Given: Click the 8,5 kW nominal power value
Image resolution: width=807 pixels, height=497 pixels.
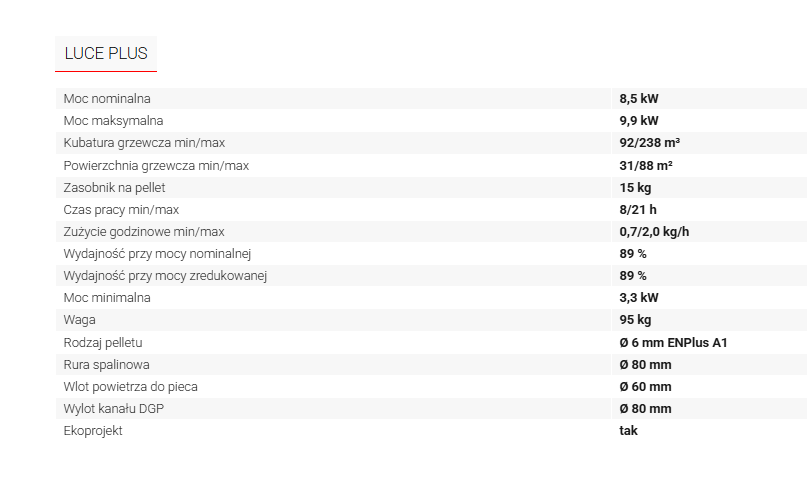Looking at the screenshot, I should pos(639,99).
